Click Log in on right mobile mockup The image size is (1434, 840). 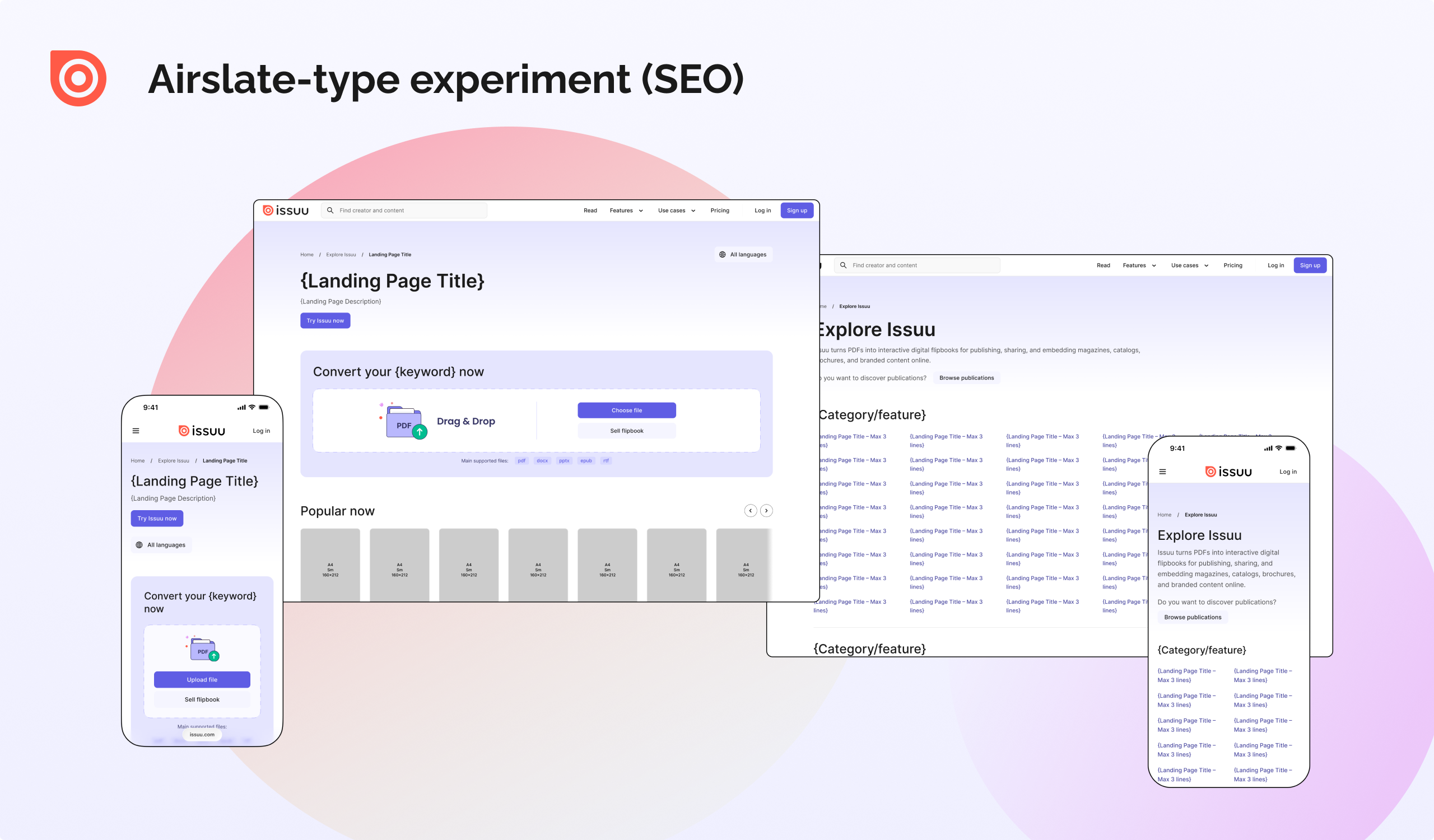[1288, 472]
